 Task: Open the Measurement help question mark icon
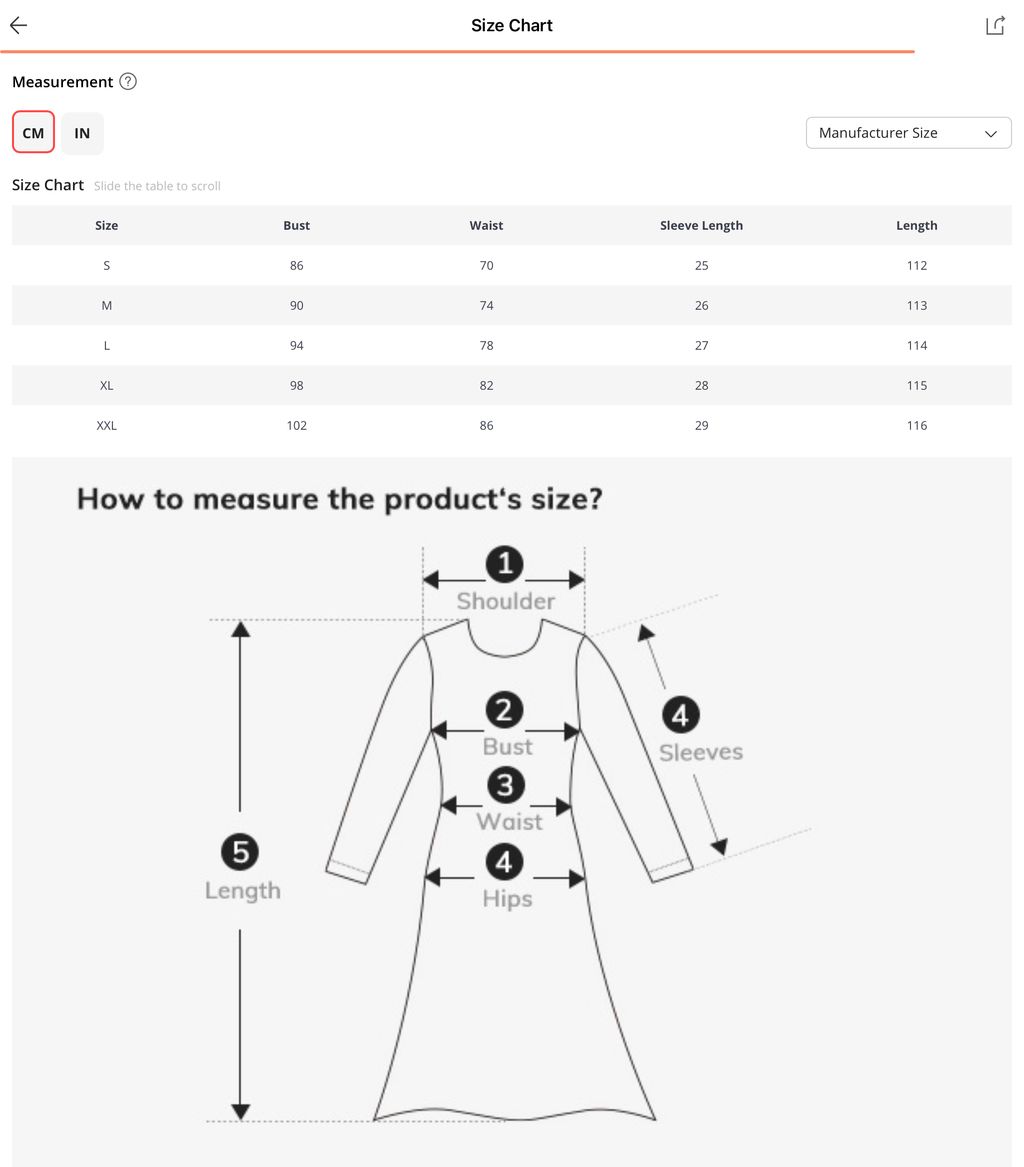[x=128, y=81]
